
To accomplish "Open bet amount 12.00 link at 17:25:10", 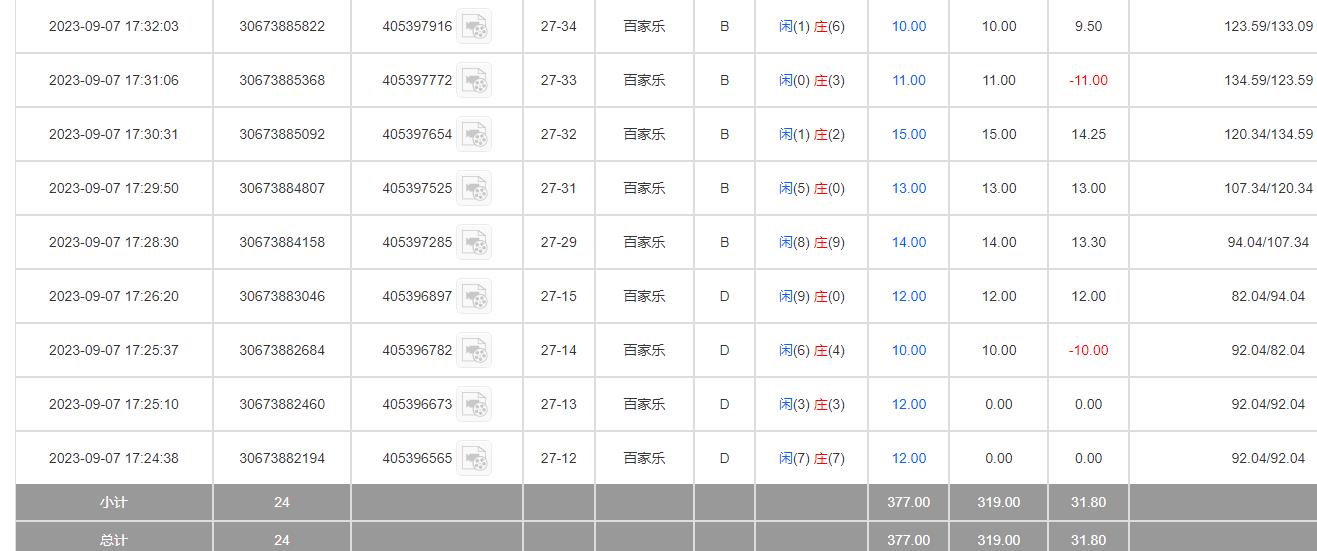I will (909, 404).
